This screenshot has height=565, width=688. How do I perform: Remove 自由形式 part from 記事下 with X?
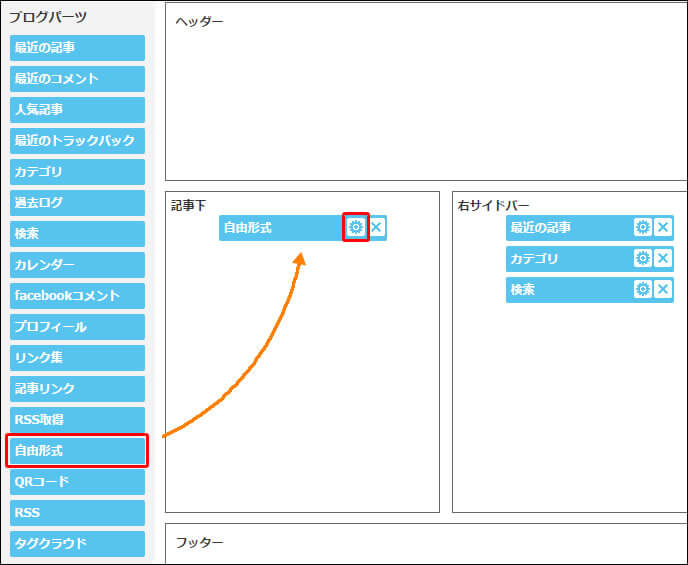pos(376,227)
